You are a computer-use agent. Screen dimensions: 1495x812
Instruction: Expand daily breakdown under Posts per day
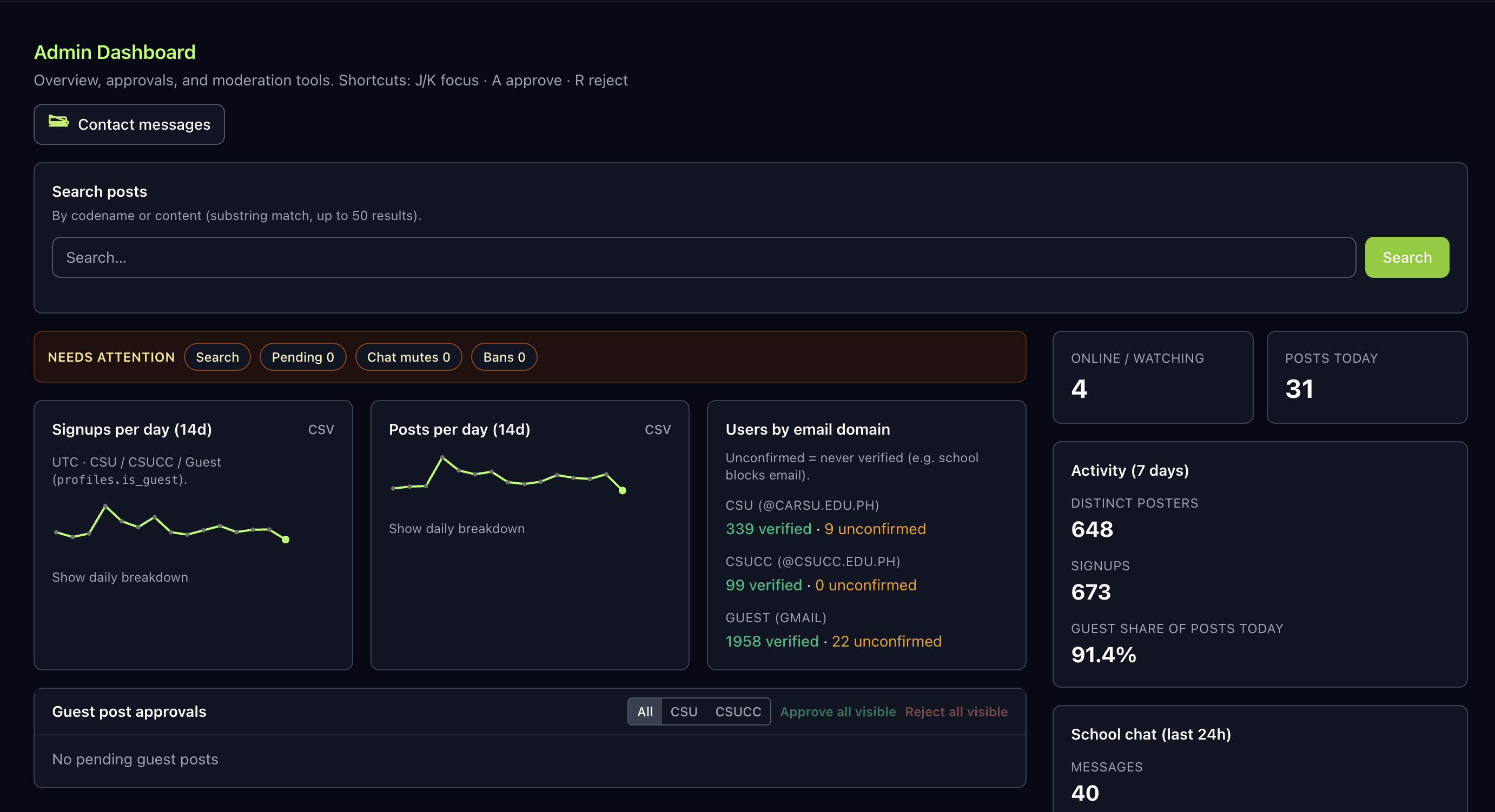(x=457, y=528)
